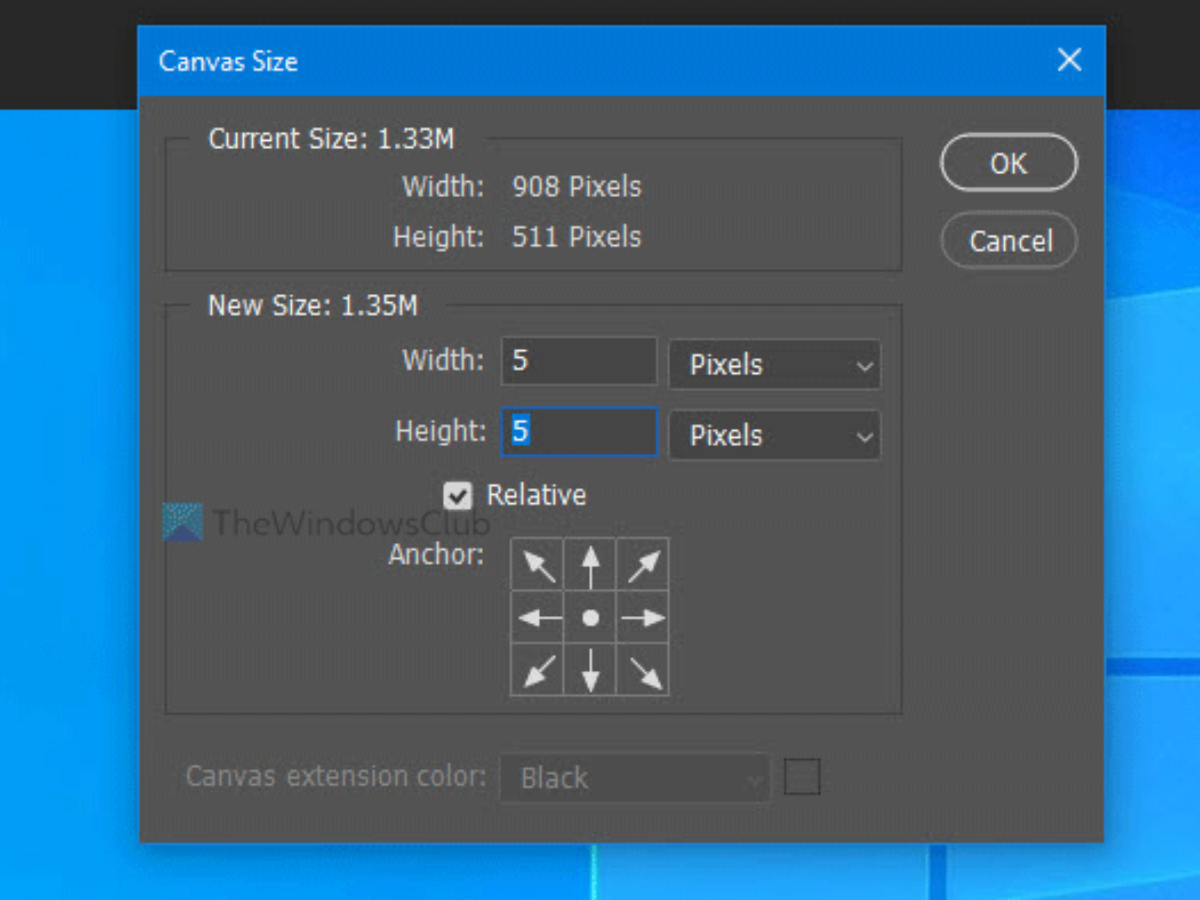The height and width of the screenshot is (900, 1200).
Task: Select the top-left anchor arrow
Action: pyautogui.click(x=538, y=566)
